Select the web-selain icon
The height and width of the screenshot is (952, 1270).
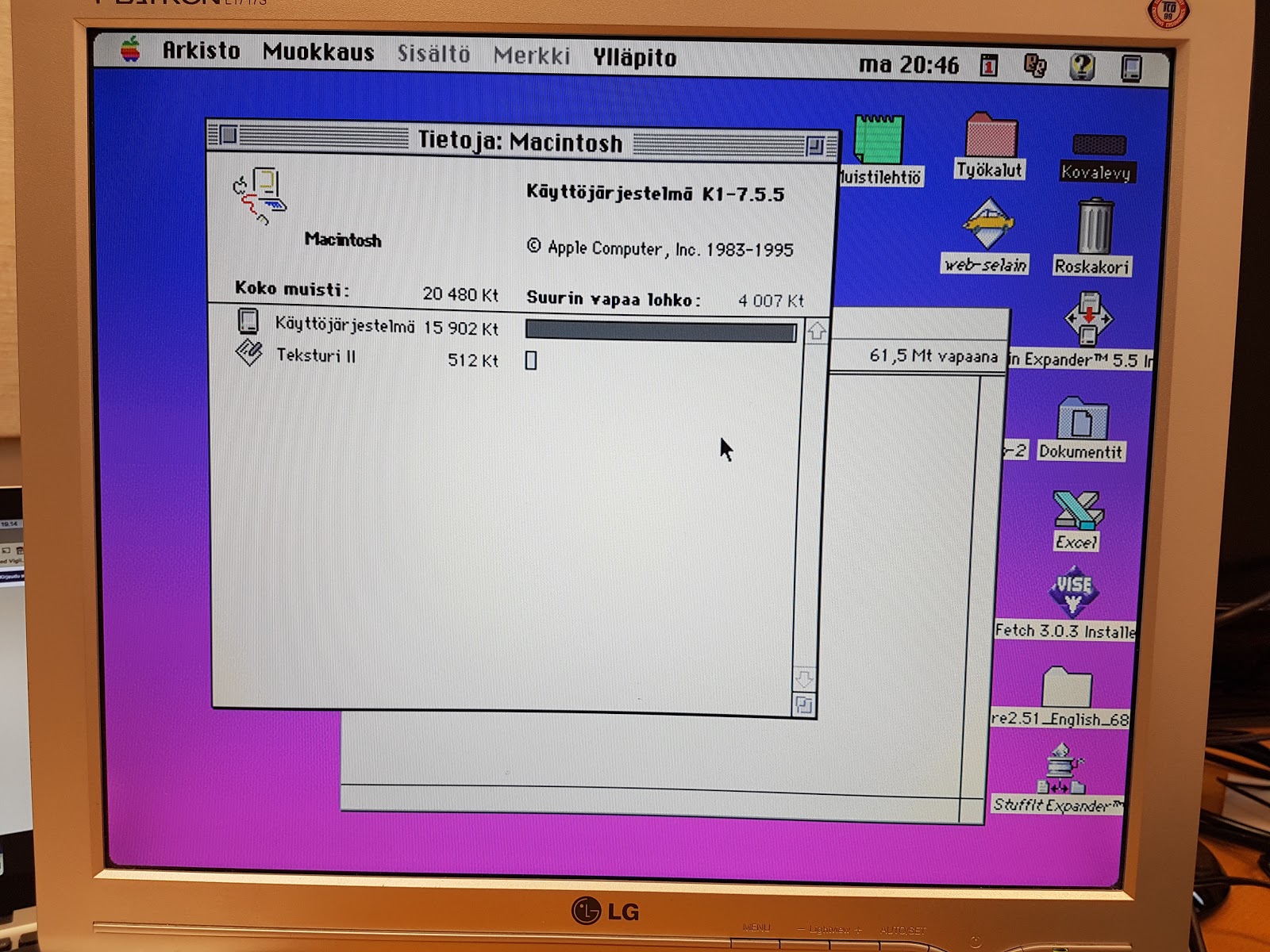[x=987, y=224]
